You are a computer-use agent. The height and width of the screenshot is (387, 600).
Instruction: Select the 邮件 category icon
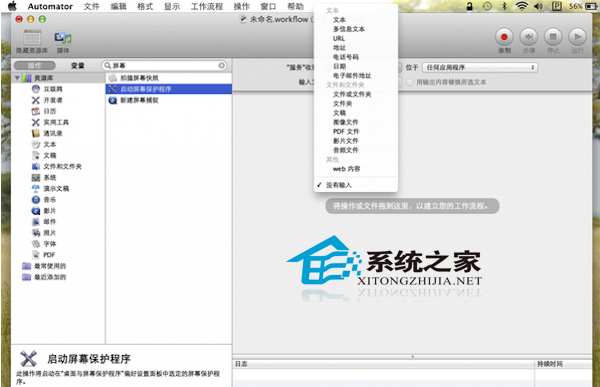pyautogui.click(x=36, y=222)
